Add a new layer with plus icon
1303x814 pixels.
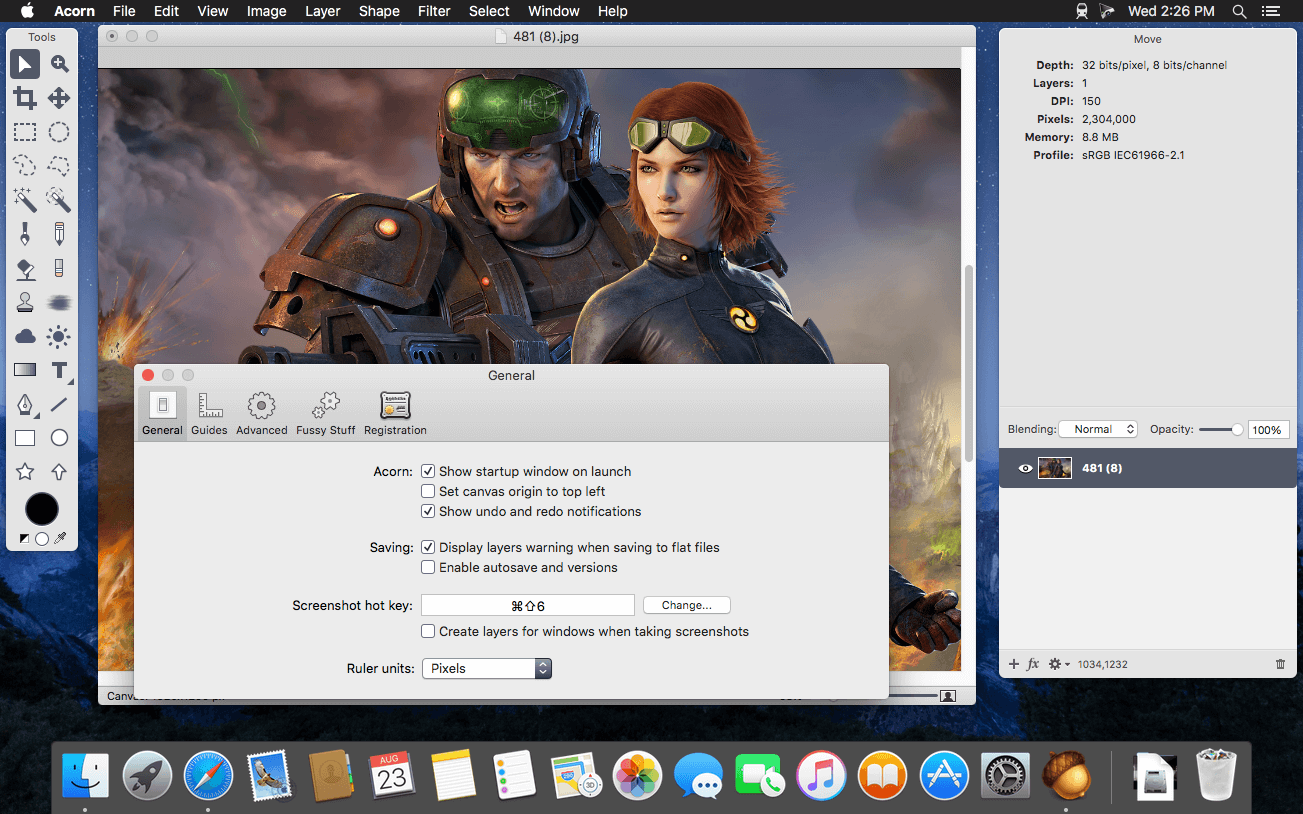click(x=1013, y=664)
